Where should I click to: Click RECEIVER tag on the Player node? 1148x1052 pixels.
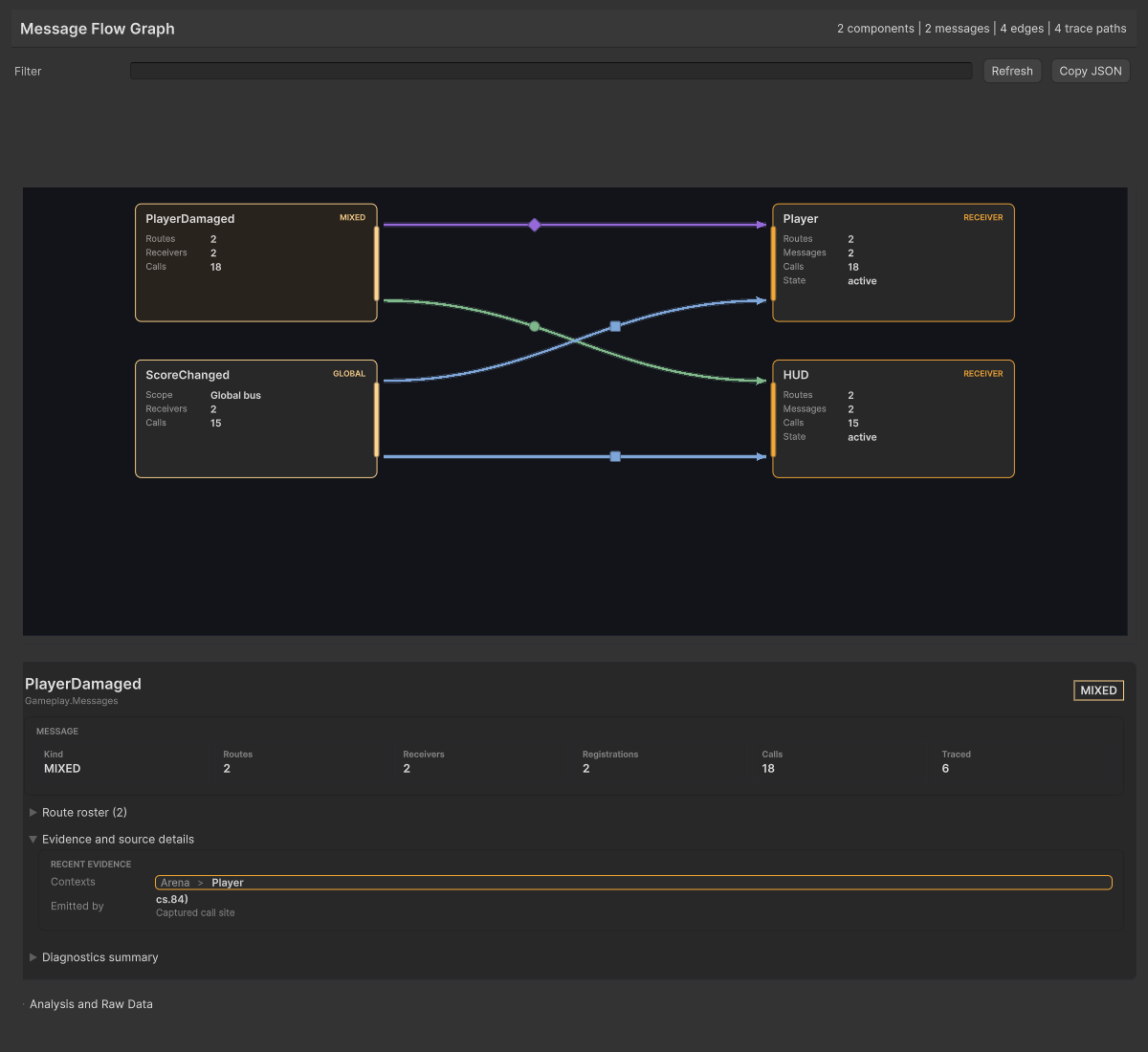pos(983,218)
